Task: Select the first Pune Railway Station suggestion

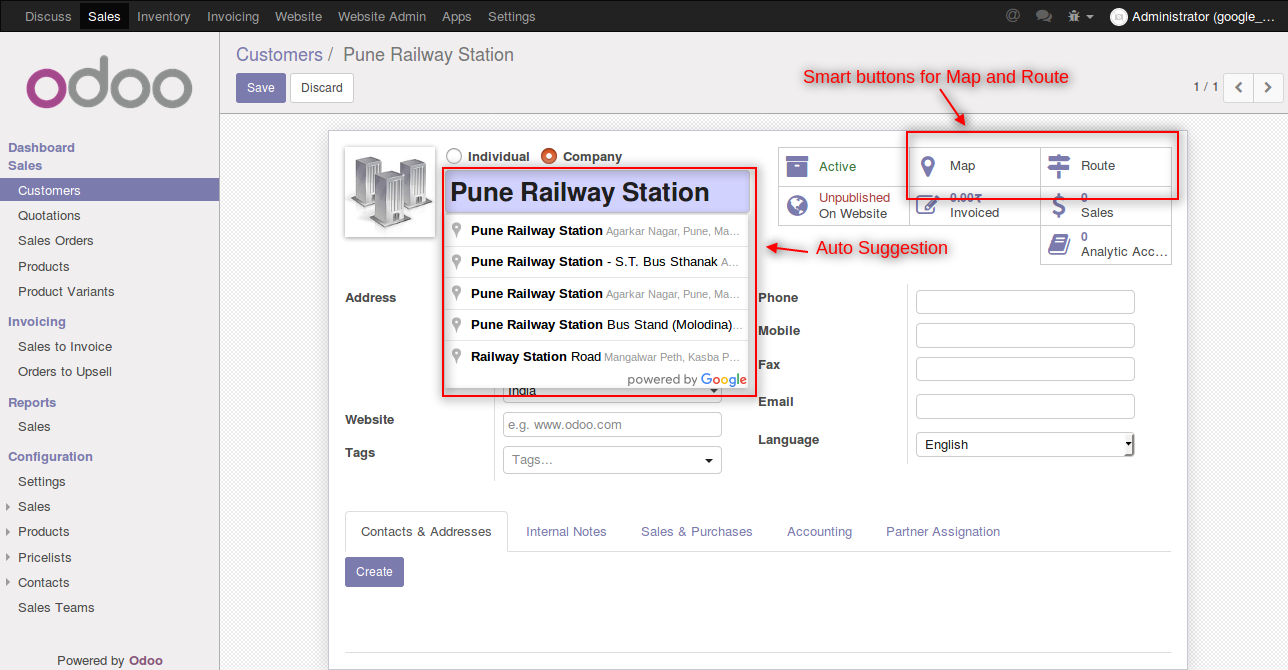Action: click(594, 229)
